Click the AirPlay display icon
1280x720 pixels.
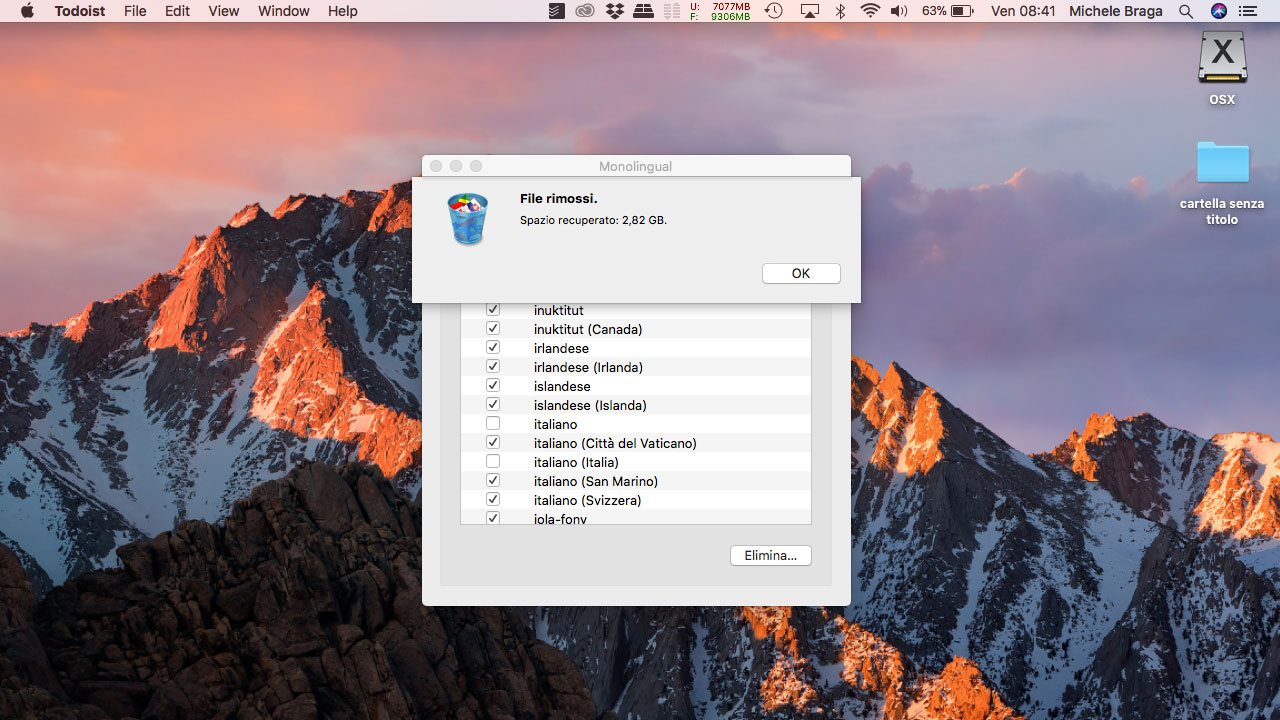(809, 11)
